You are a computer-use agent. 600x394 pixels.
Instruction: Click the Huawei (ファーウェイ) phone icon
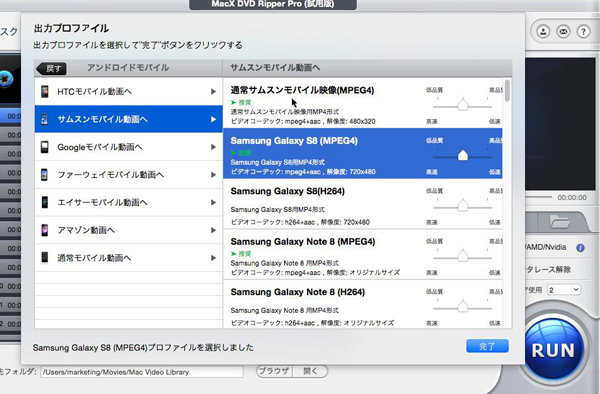[x=45, y=175]
